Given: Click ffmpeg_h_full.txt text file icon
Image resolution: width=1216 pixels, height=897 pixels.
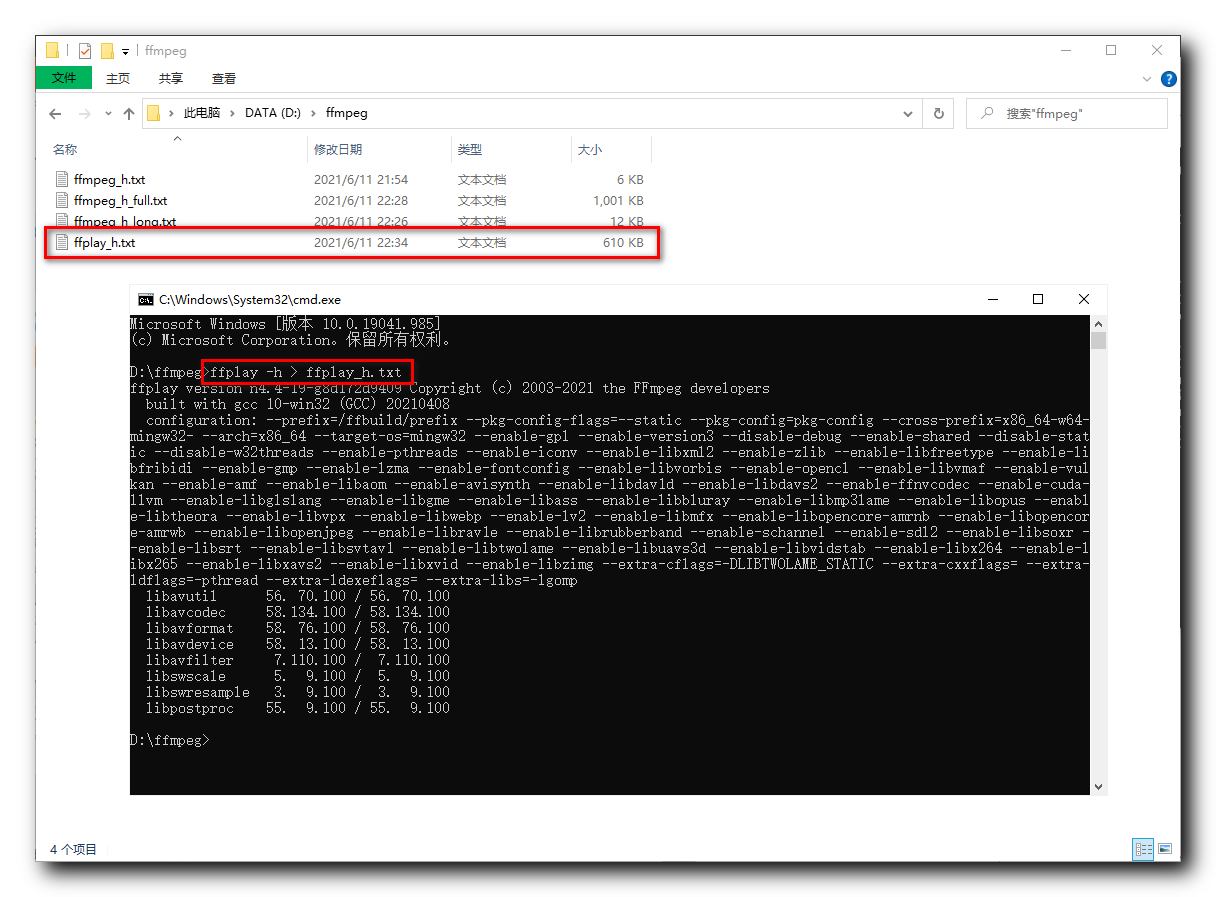Looking at the screenshot, I should click(61, 201).
